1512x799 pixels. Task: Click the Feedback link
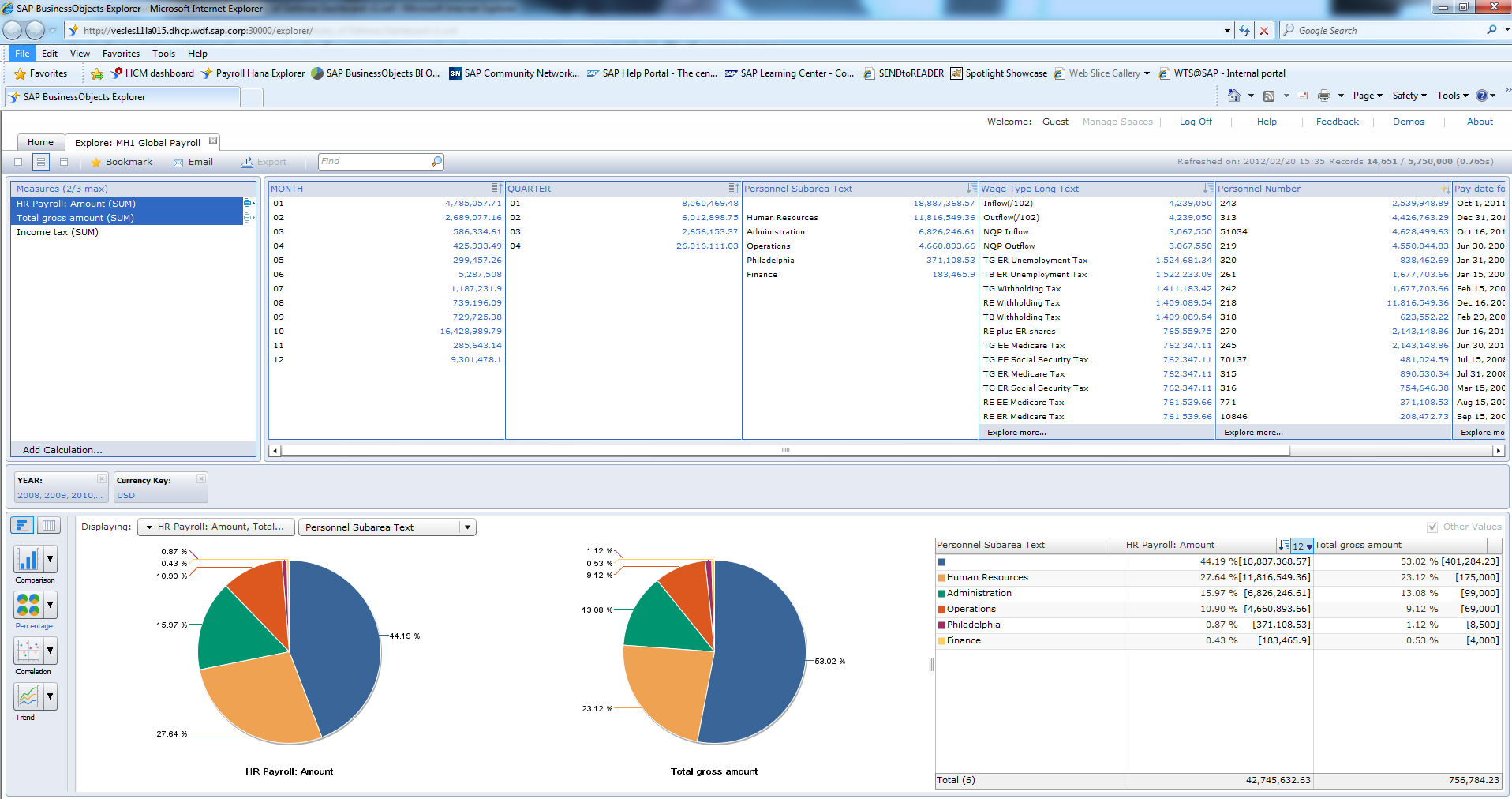(x=1337, y=122)
